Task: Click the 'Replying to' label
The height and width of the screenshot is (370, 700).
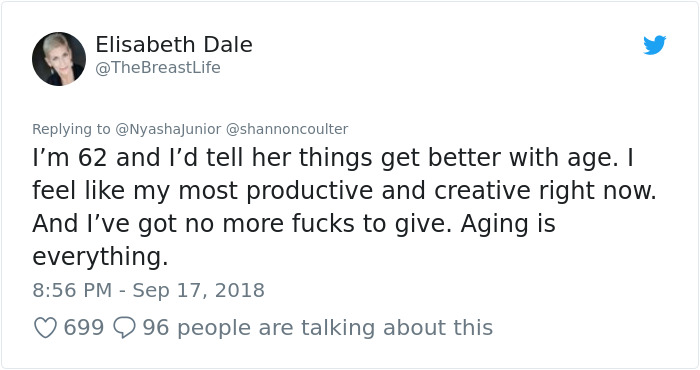Action: [71, 129]
